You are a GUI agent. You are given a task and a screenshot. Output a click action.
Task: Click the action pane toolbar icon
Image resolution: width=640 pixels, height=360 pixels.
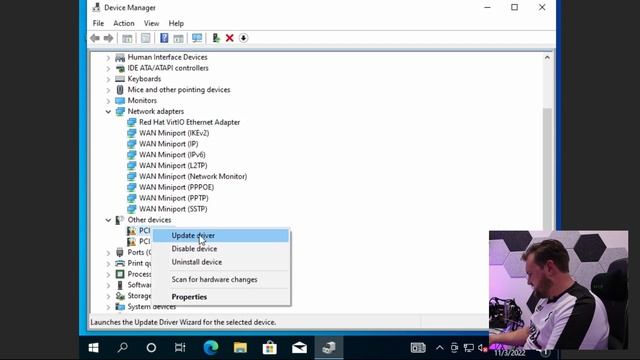pyautogui.click(x=178, y=38)
